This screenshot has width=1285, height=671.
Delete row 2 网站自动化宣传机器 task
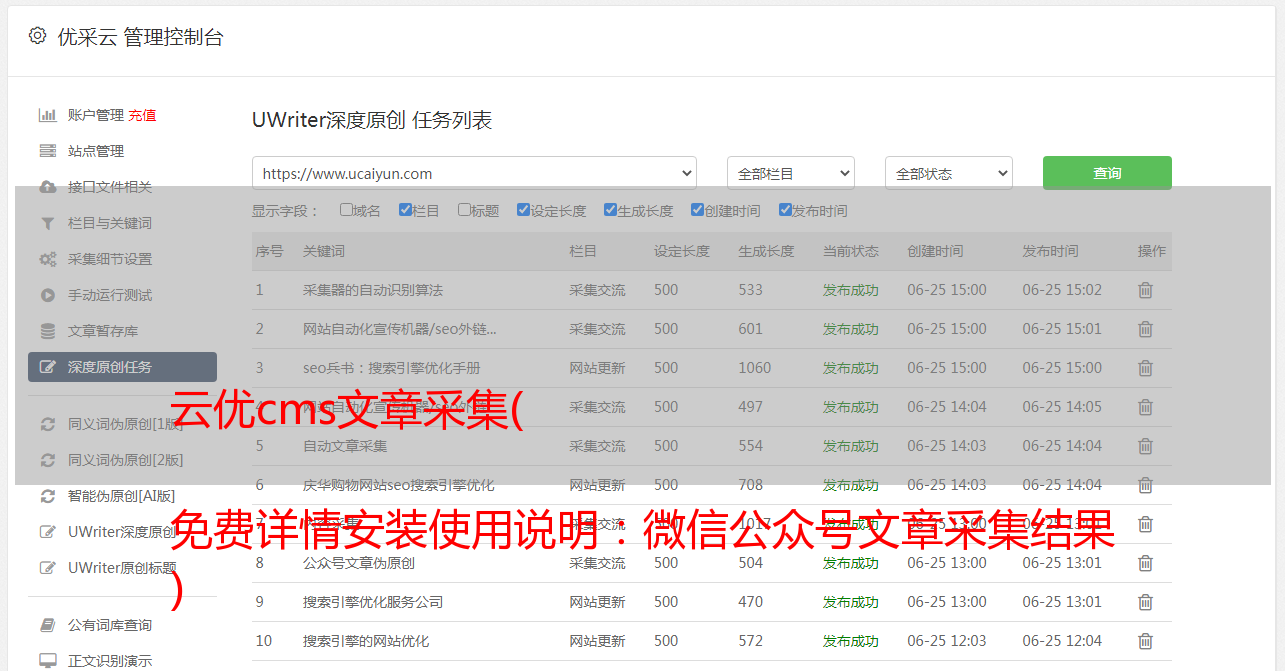click(1146, 329)
